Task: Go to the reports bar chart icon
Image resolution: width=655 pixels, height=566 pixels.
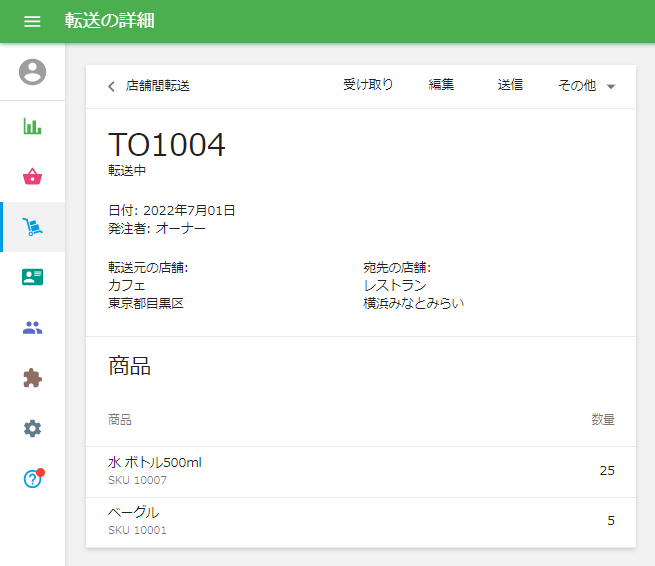Action: pos(32,126)
